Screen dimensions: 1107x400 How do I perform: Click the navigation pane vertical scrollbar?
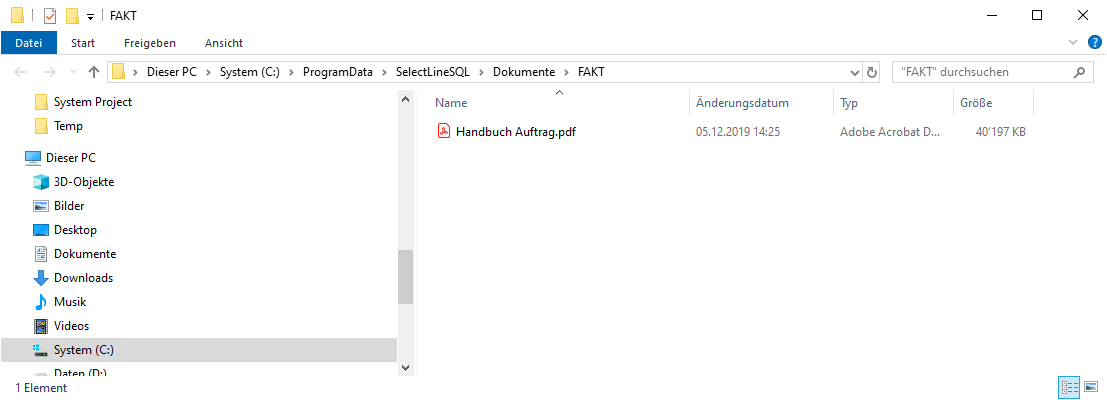pyautogui.click(x=405, y=276)
